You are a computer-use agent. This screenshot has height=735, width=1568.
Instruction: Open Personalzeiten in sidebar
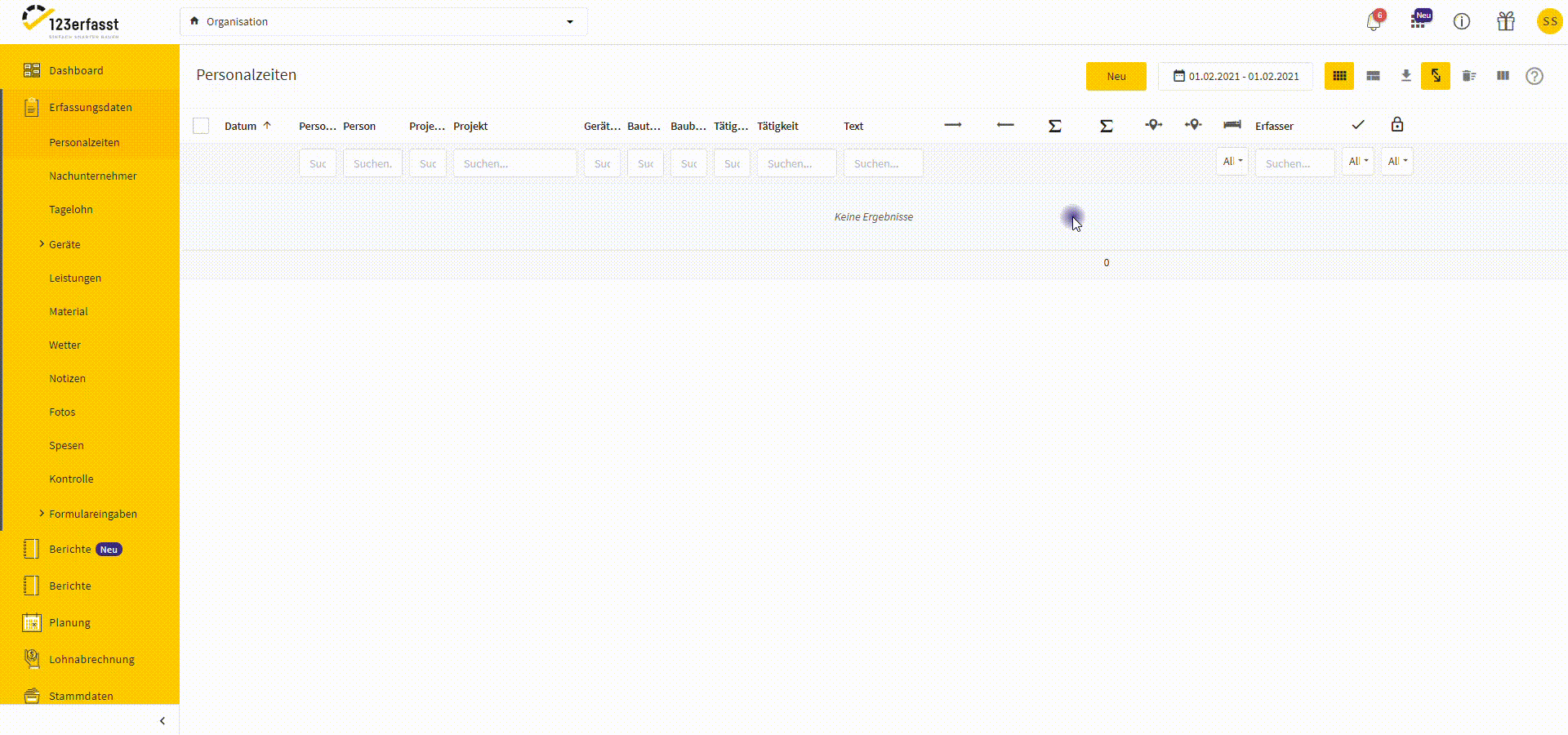tap(84, 142)
